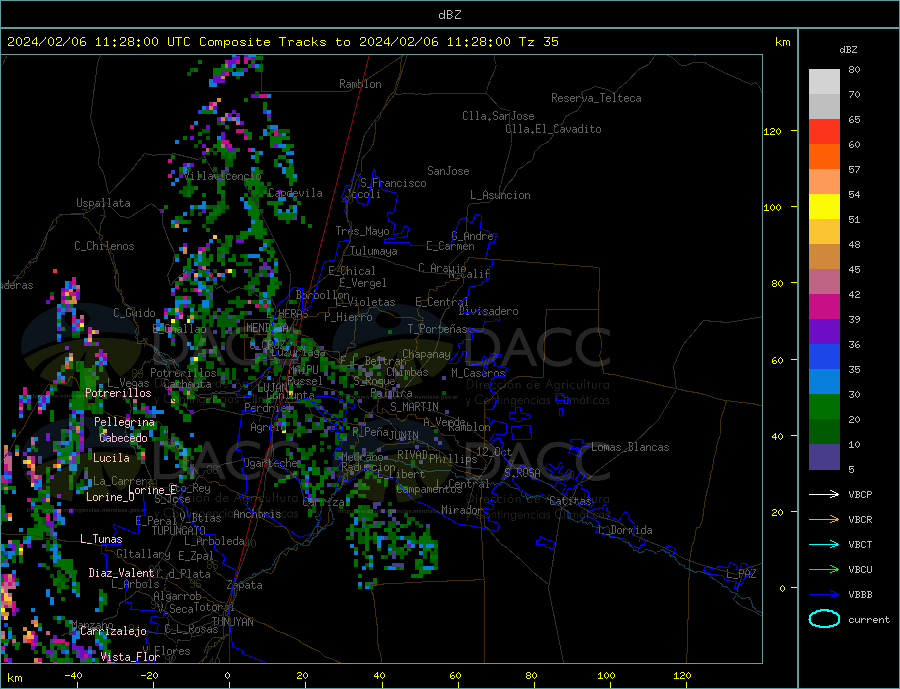
Task: Click the Capdevila map label
Action: [x=295, y=193]
